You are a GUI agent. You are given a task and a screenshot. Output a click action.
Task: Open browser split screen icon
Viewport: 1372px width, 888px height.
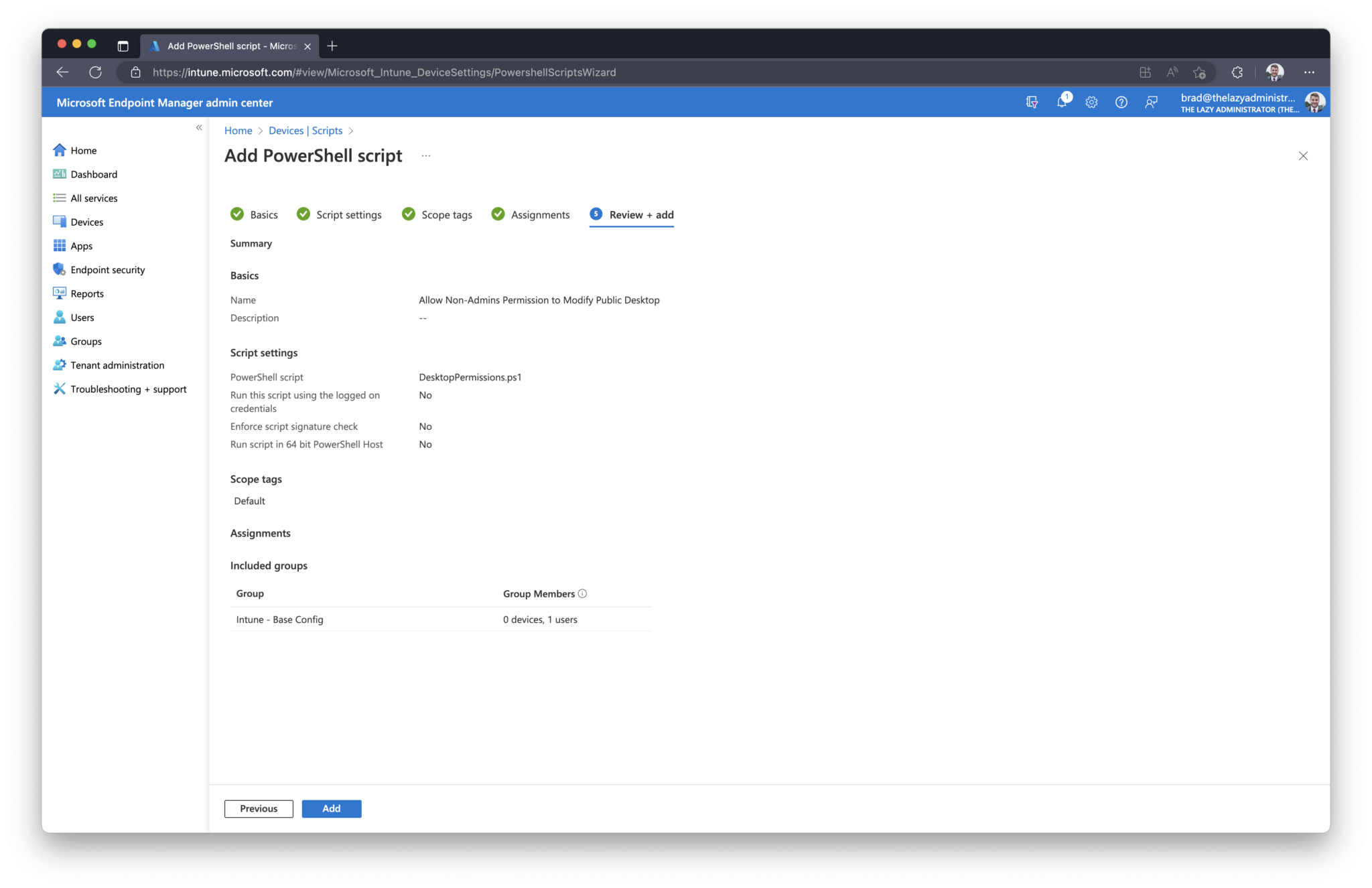coord(1145,72)
